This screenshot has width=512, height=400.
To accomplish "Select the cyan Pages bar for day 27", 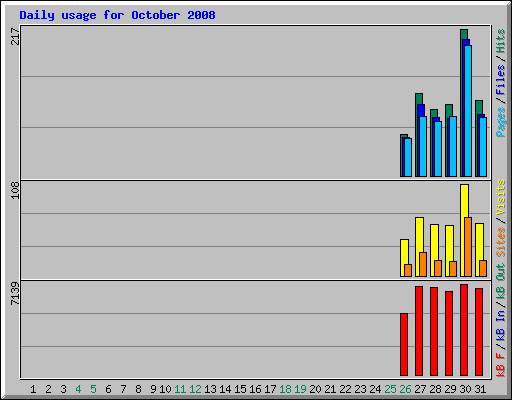I will [x=423, y=146].
